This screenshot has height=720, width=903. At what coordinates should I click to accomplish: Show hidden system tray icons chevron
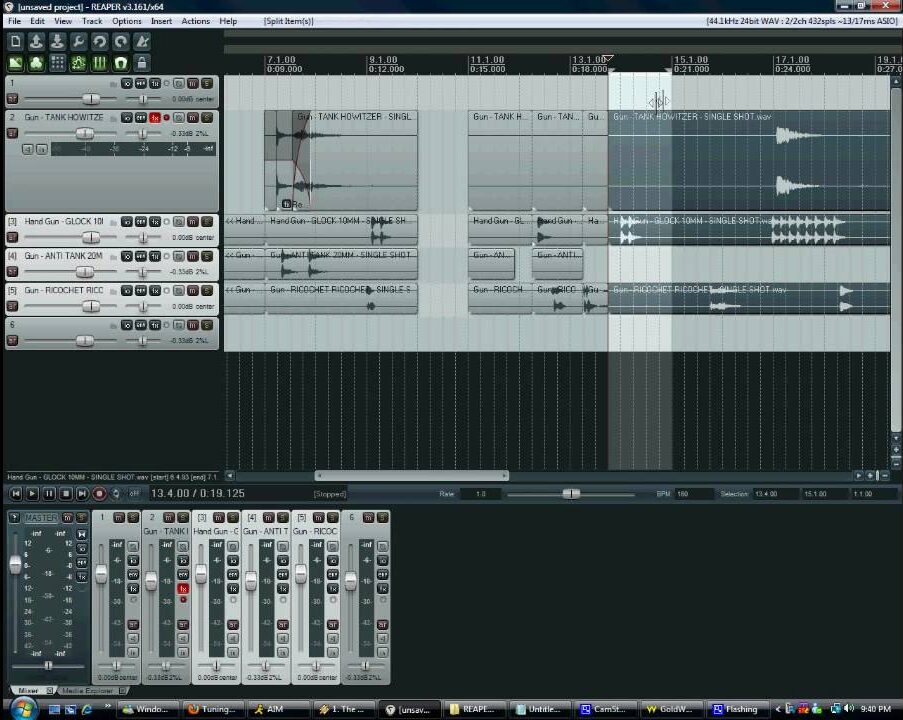(x=779, y=709)
